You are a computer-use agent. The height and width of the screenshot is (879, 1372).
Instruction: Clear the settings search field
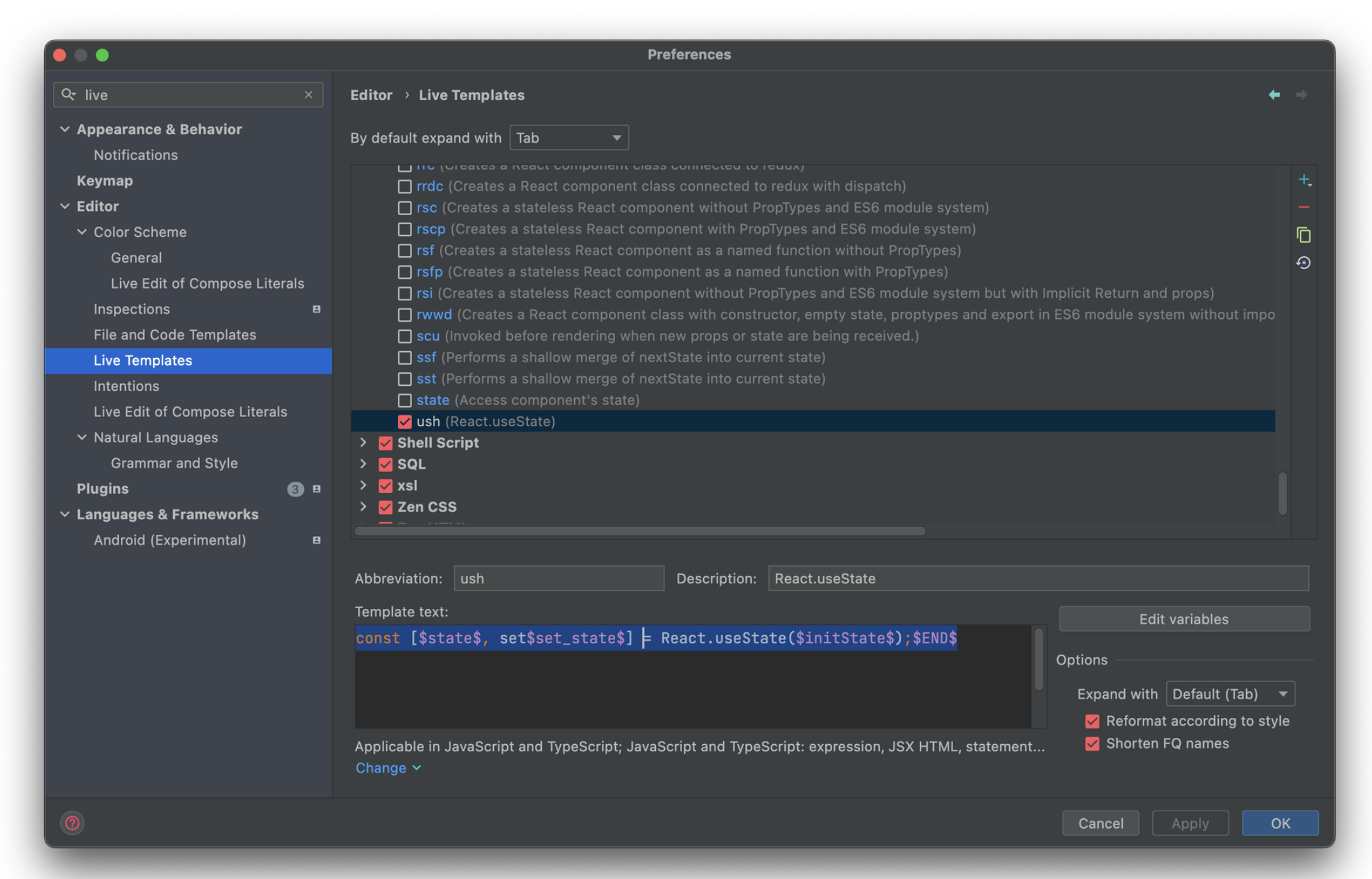click(x=309, y=95)
